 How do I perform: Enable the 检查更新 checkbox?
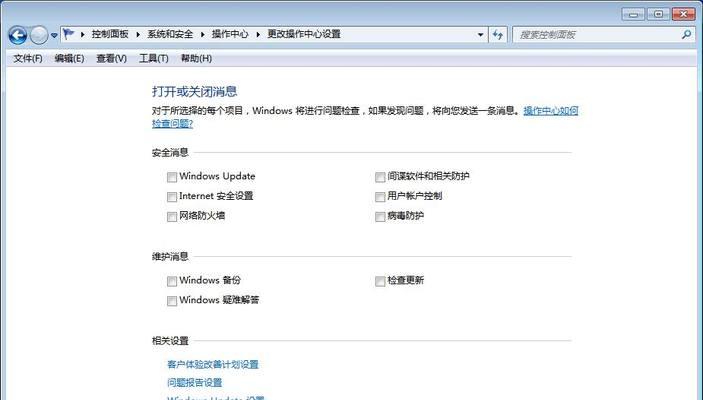click(x=380, y=281)
